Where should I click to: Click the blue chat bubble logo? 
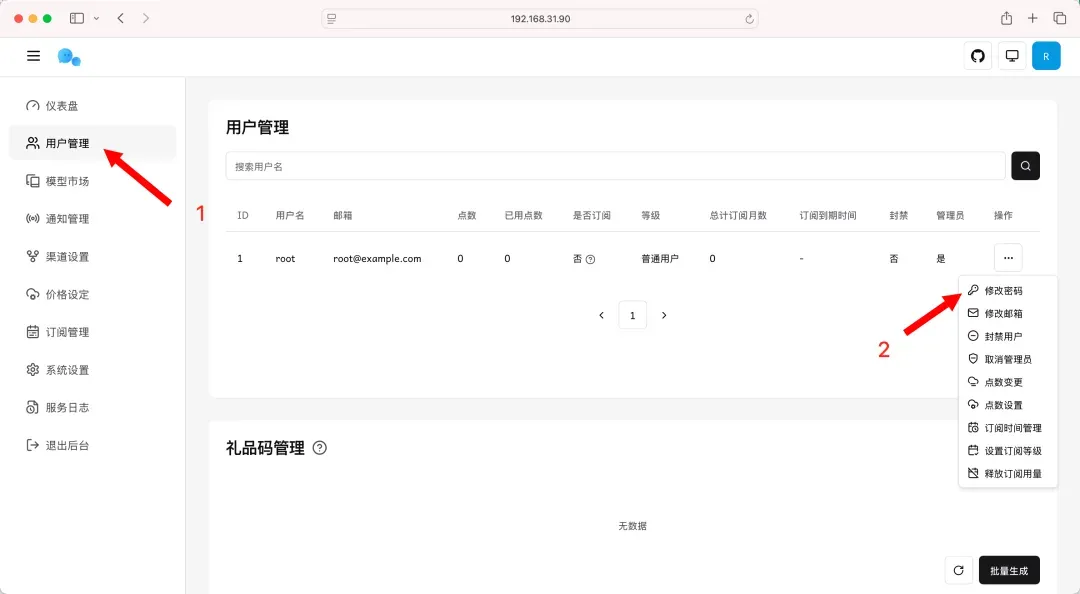(69, 57)
